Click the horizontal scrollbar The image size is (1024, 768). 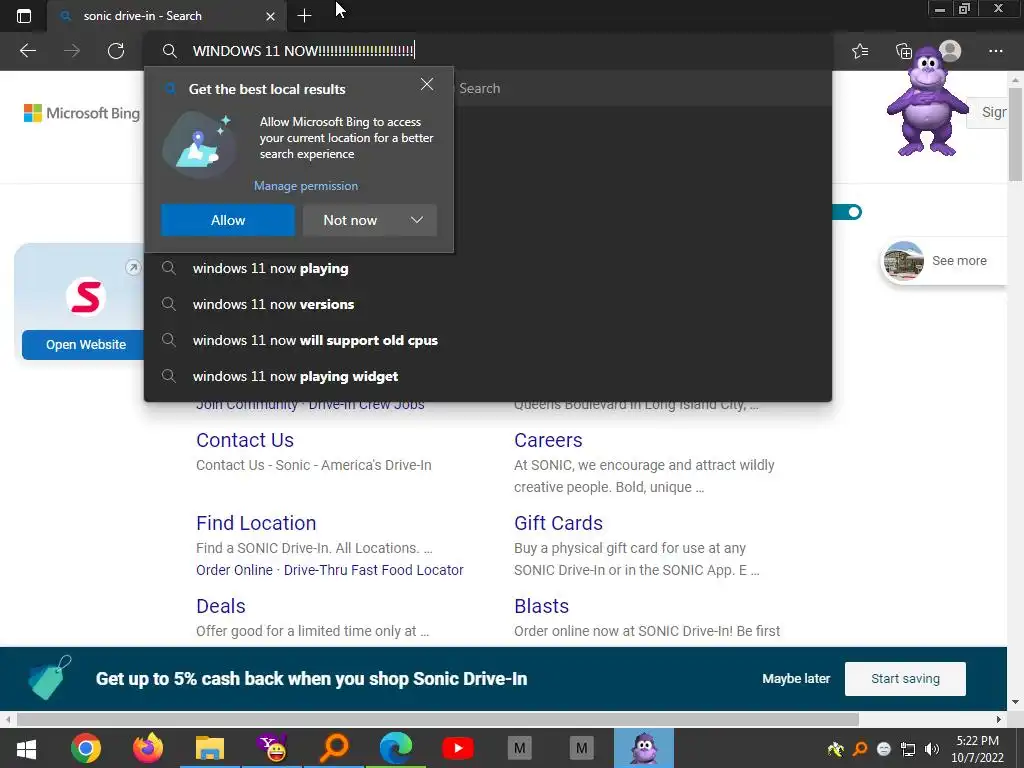[438, 720]
